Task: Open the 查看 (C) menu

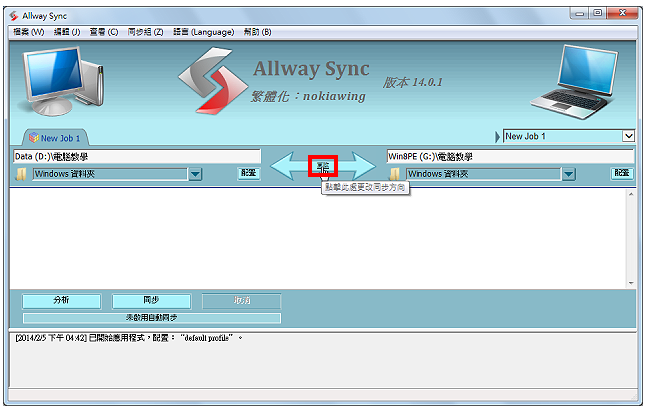Action: (x=104, y=32)
